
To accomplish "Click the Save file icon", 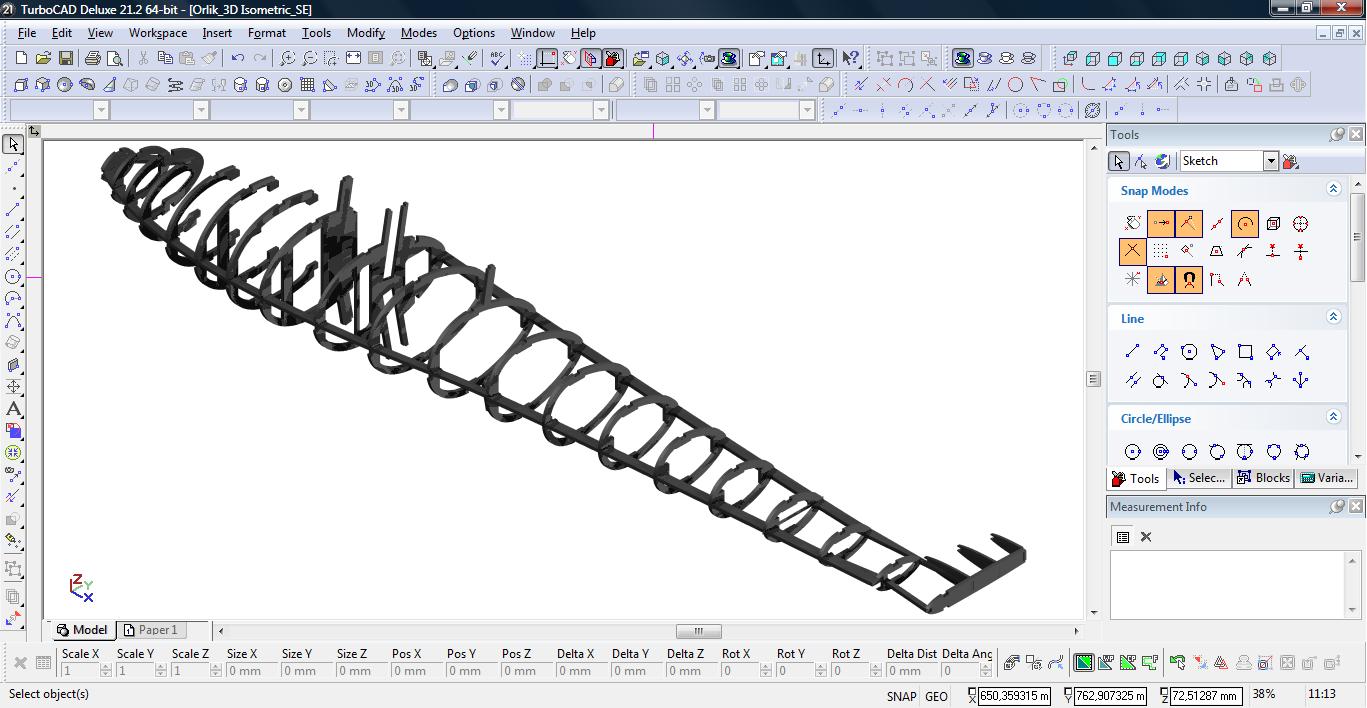I will point(66,59).
